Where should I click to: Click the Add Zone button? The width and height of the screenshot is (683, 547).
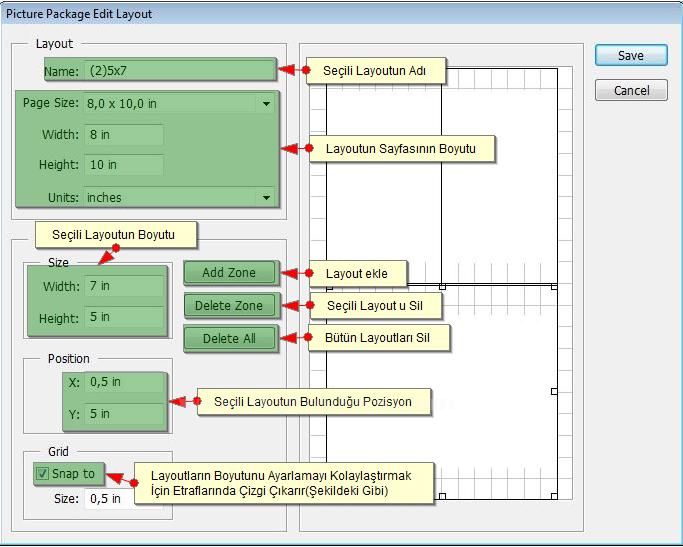click(x=229, y=273)
